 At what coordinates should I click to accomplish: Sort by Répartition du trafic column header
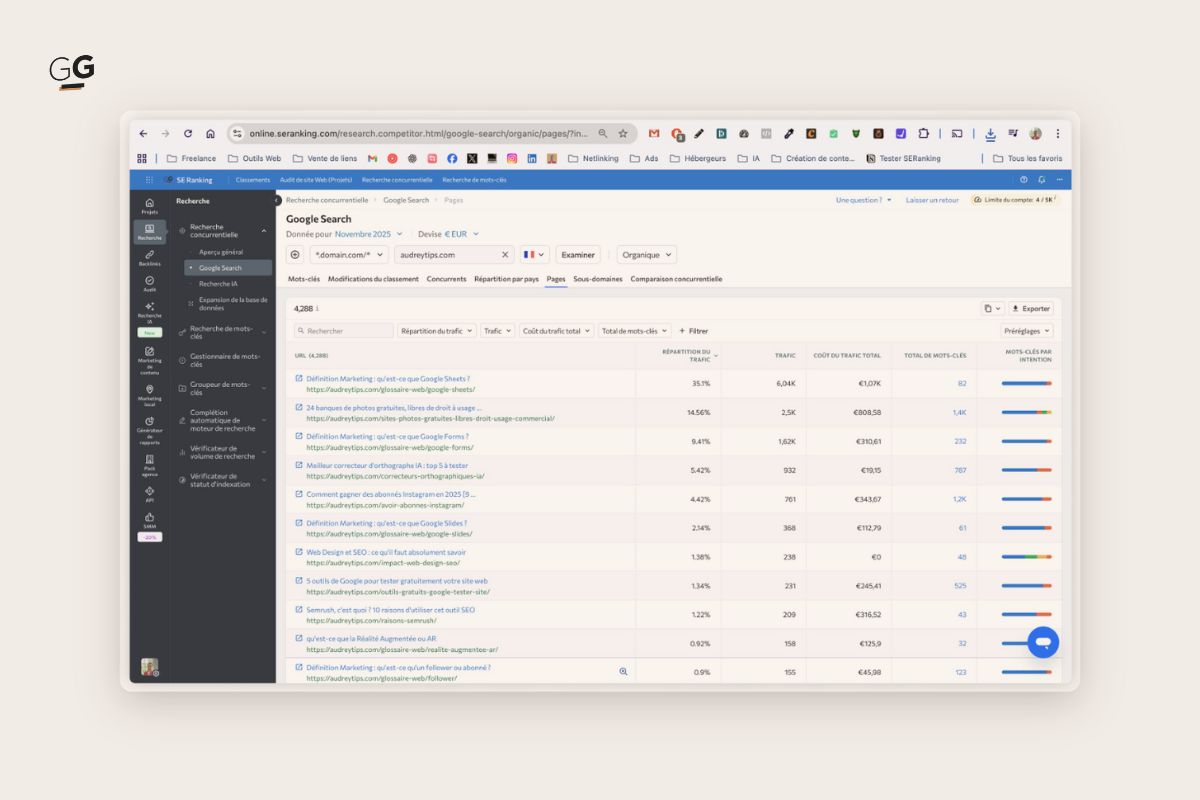(687, 355)
